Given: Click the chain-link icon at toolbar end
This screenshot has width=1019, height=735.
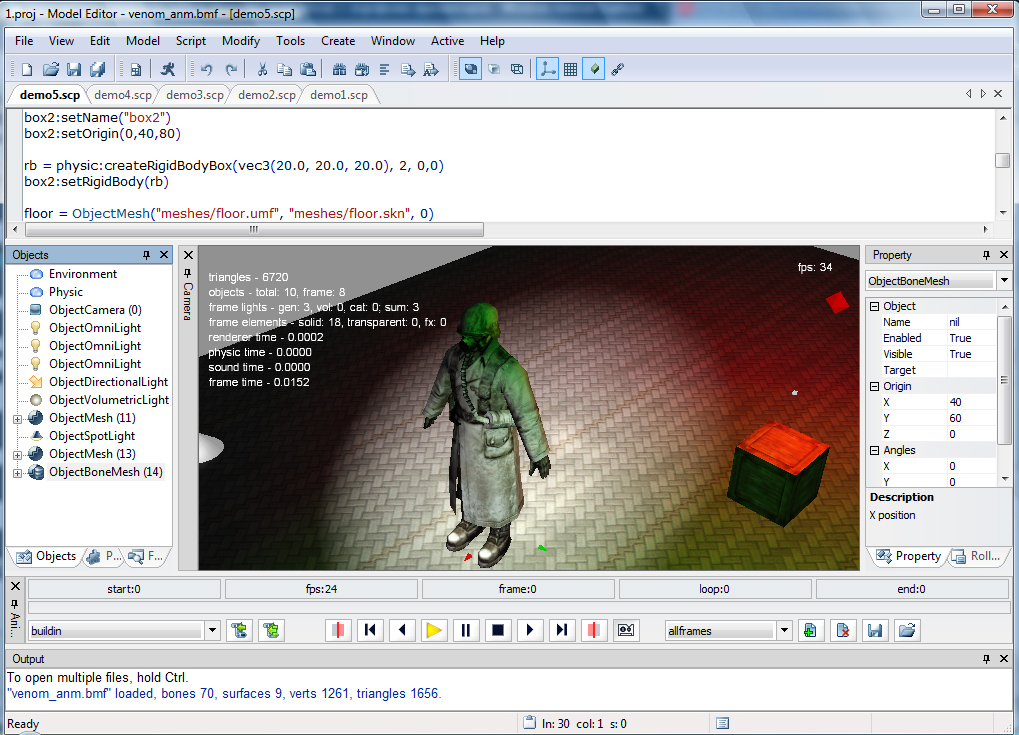Looking at the screenshot, I should click(x=618, y=69).
